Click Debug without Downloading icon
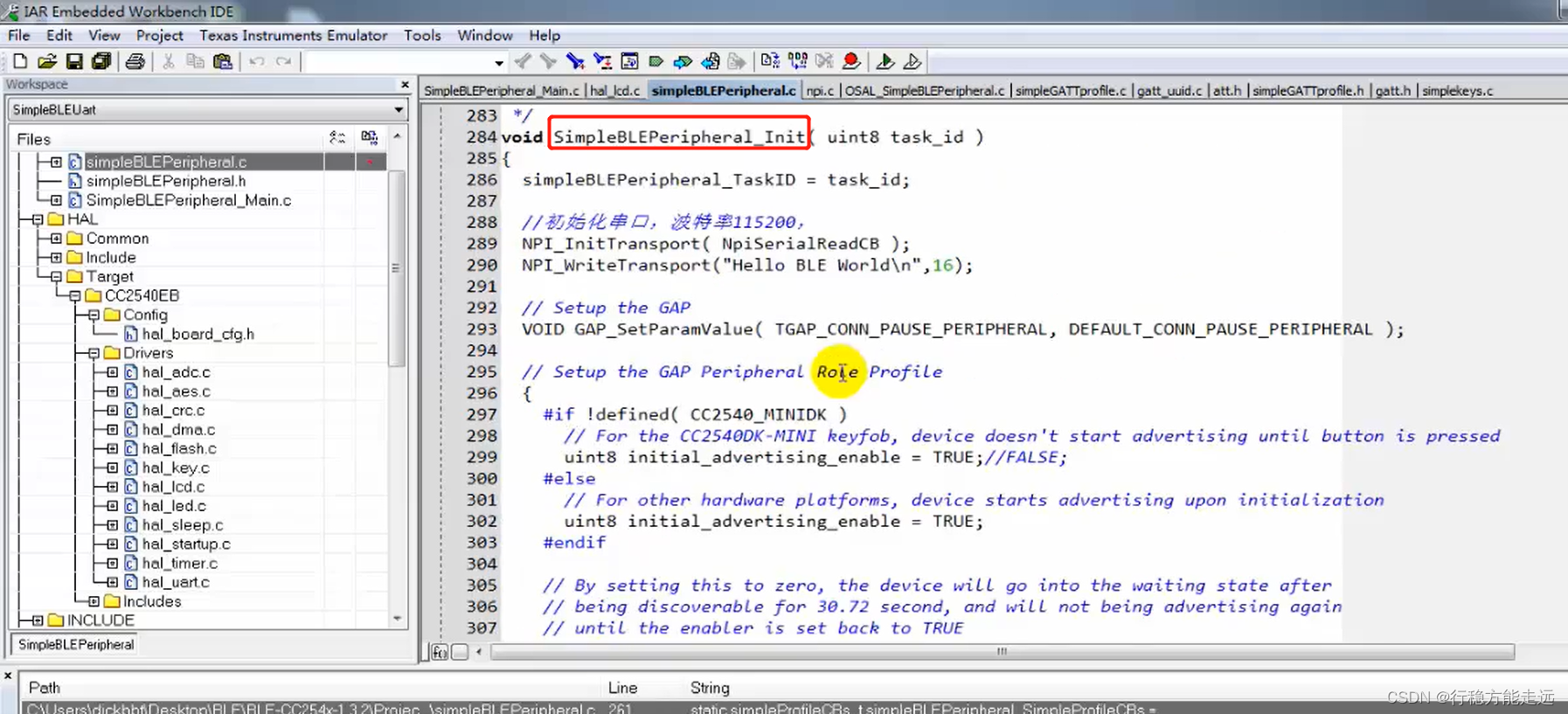This screenshot has height=714, width=1568. [x=912, y=61]
